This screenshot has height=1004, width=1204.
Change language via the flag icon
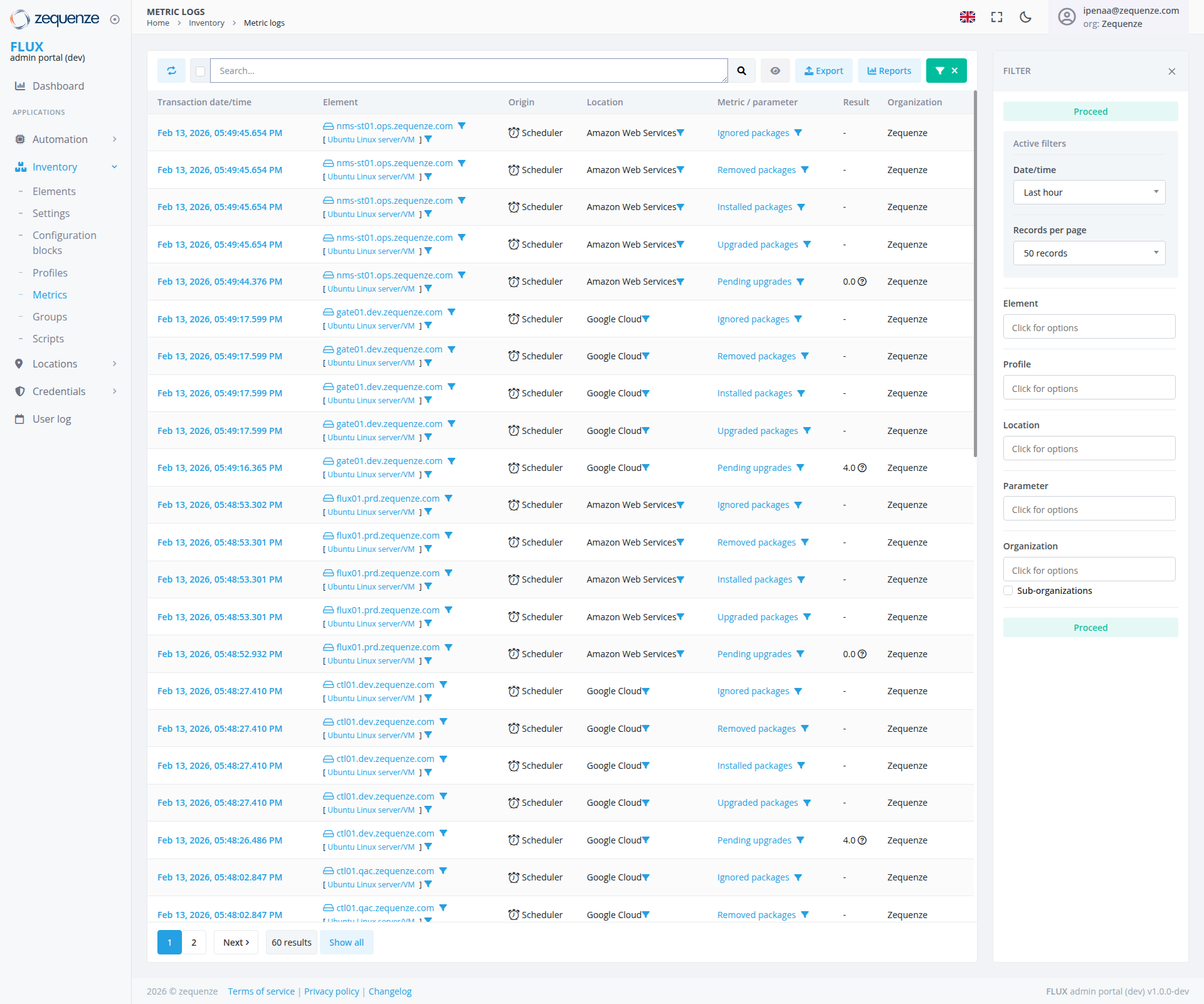(968, 17)
